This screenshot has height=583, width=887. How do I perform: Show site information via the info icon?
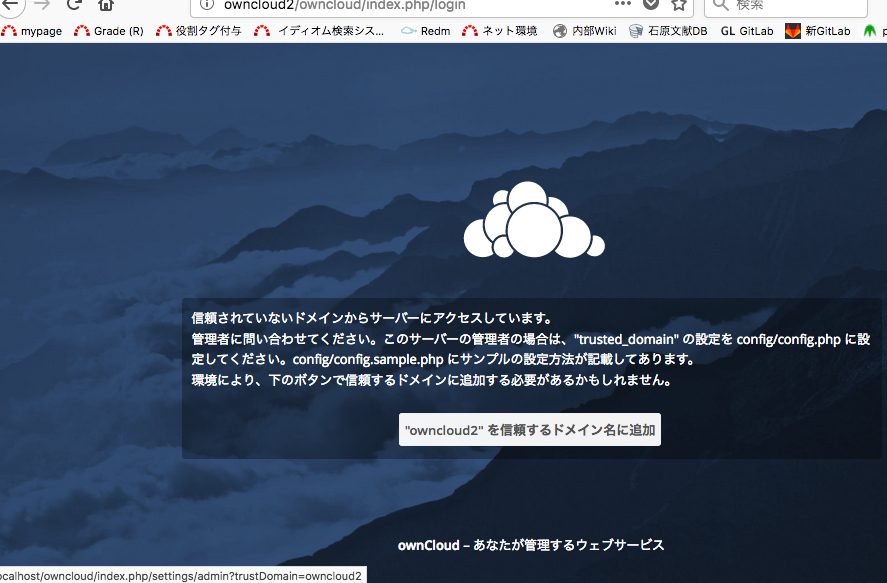207,5
